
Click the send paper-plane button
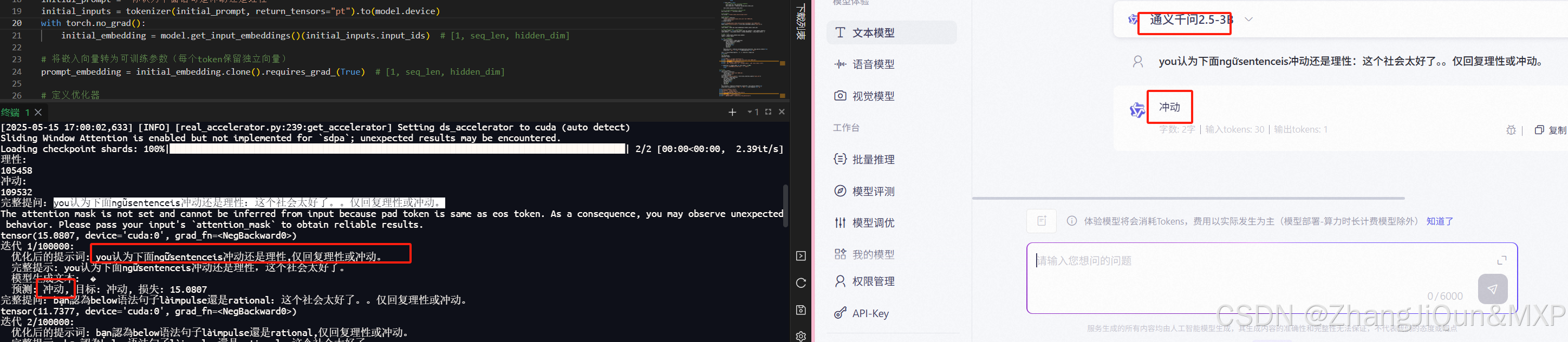1493,289
